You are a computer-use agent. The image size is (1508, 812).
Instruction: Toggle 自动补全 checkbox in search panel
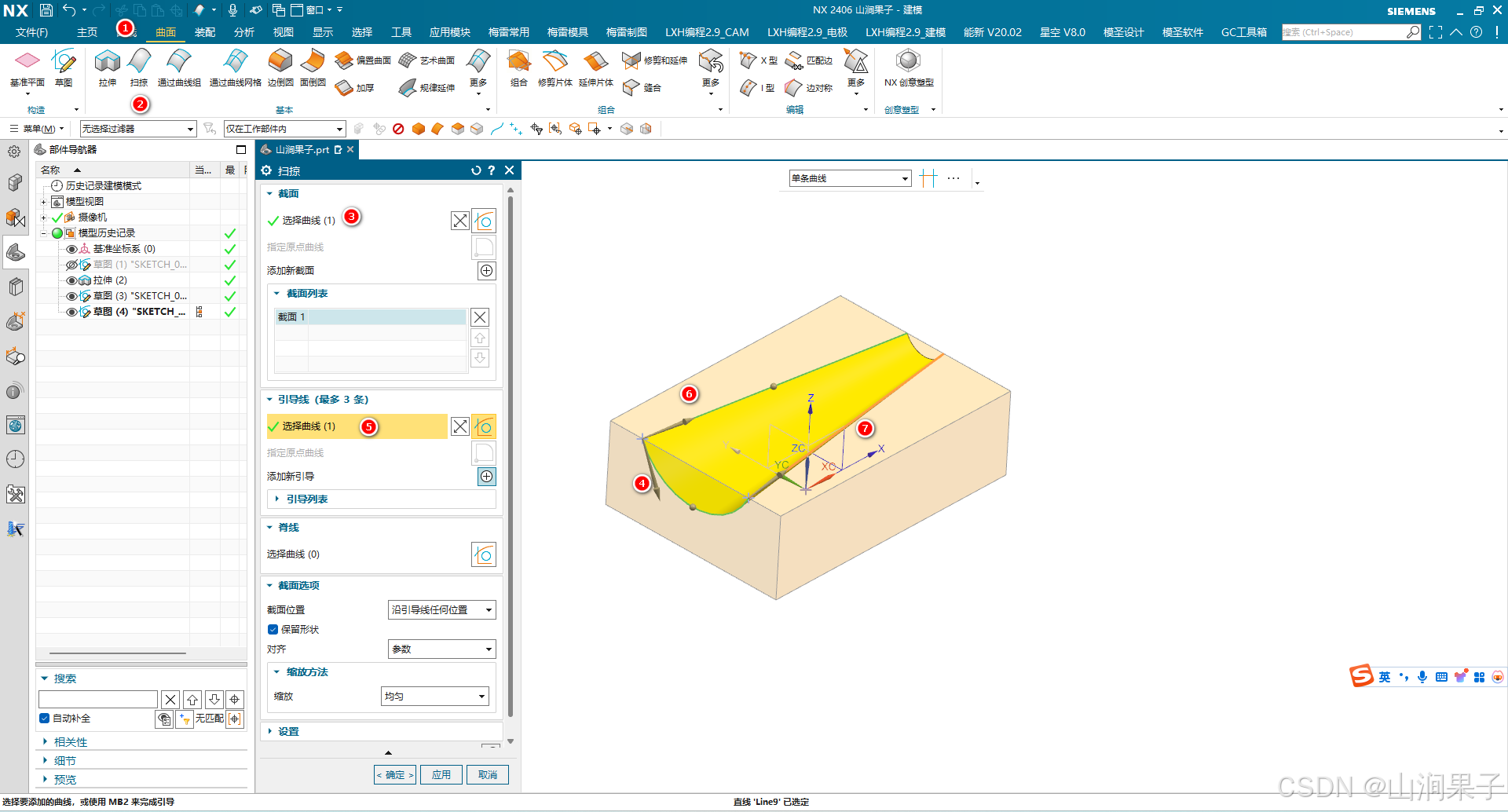(44, 719)
